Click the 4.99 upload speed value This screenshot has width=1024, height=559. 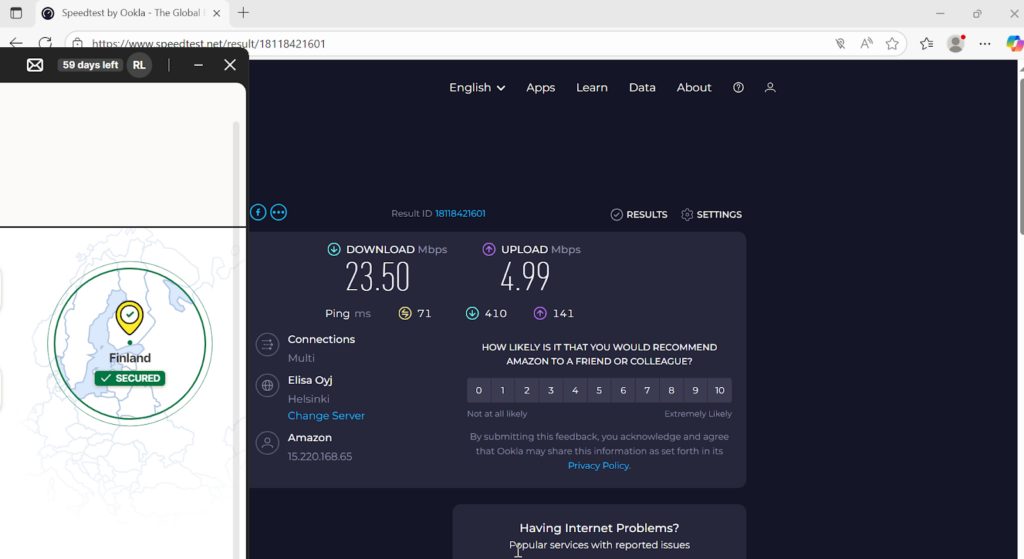[525, 277]
